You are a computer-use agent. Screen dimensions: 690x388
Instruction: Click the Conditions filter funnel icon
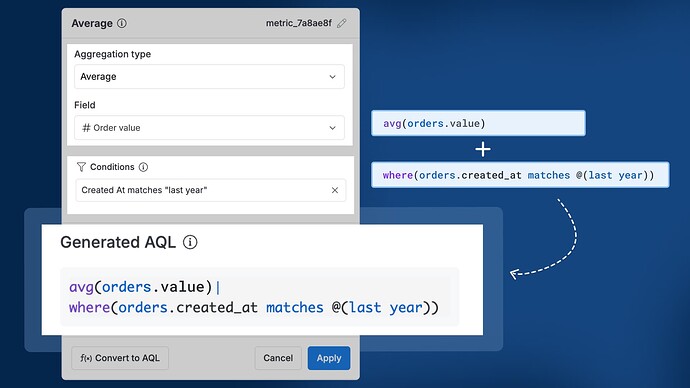click(x=81, y=167)
